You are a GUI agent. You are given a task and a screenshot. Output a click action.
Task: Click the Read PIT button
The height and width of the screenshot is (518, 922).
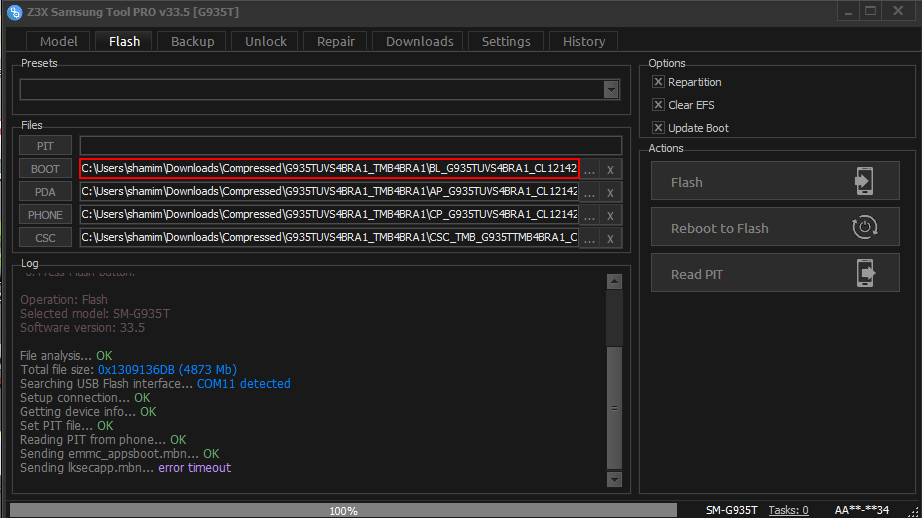pyautogui.click(x=775, y=273)
